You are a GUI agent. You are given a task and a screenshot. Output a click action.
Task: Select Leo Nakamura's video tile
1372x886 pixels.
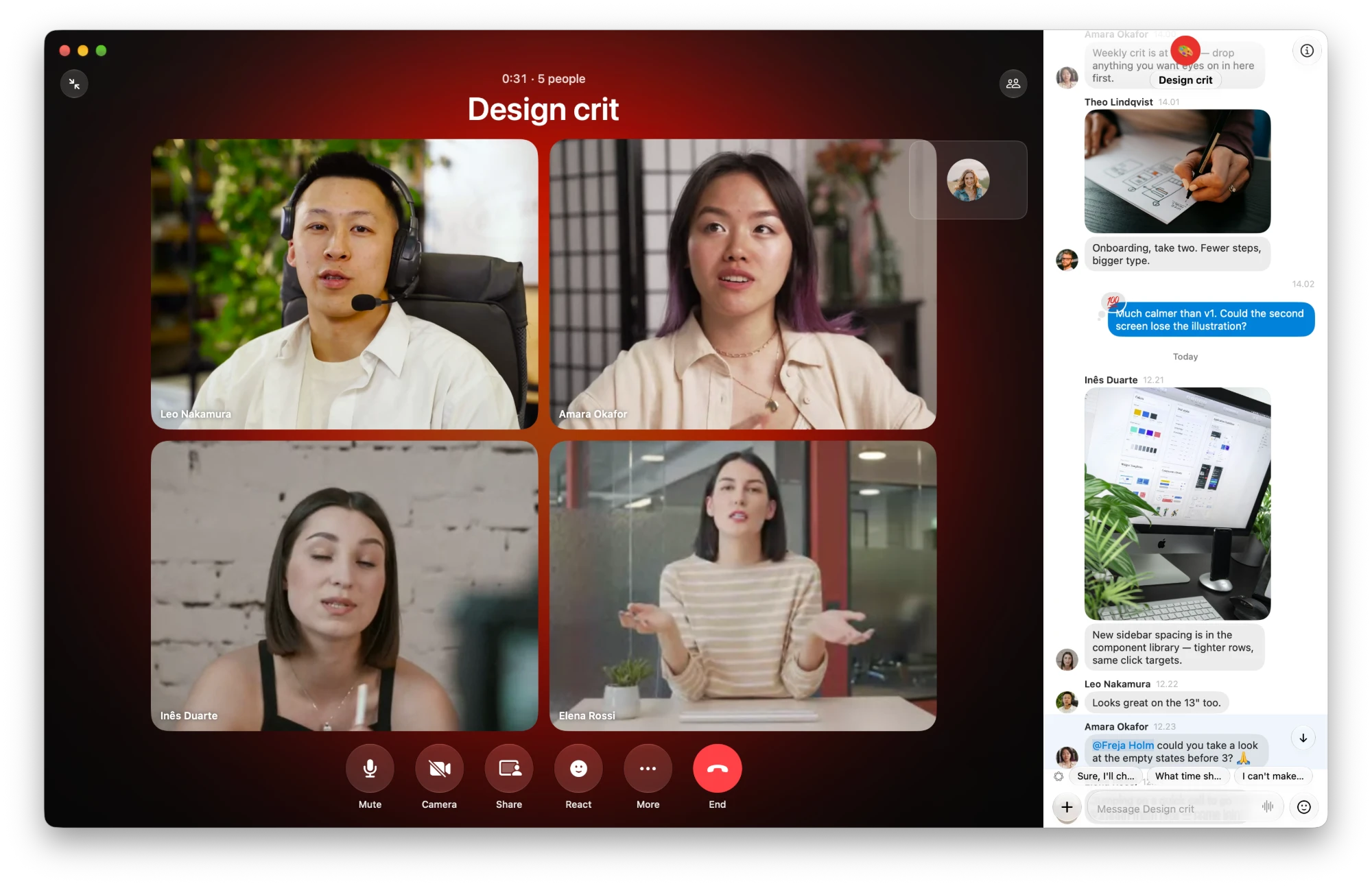(344, 285)
